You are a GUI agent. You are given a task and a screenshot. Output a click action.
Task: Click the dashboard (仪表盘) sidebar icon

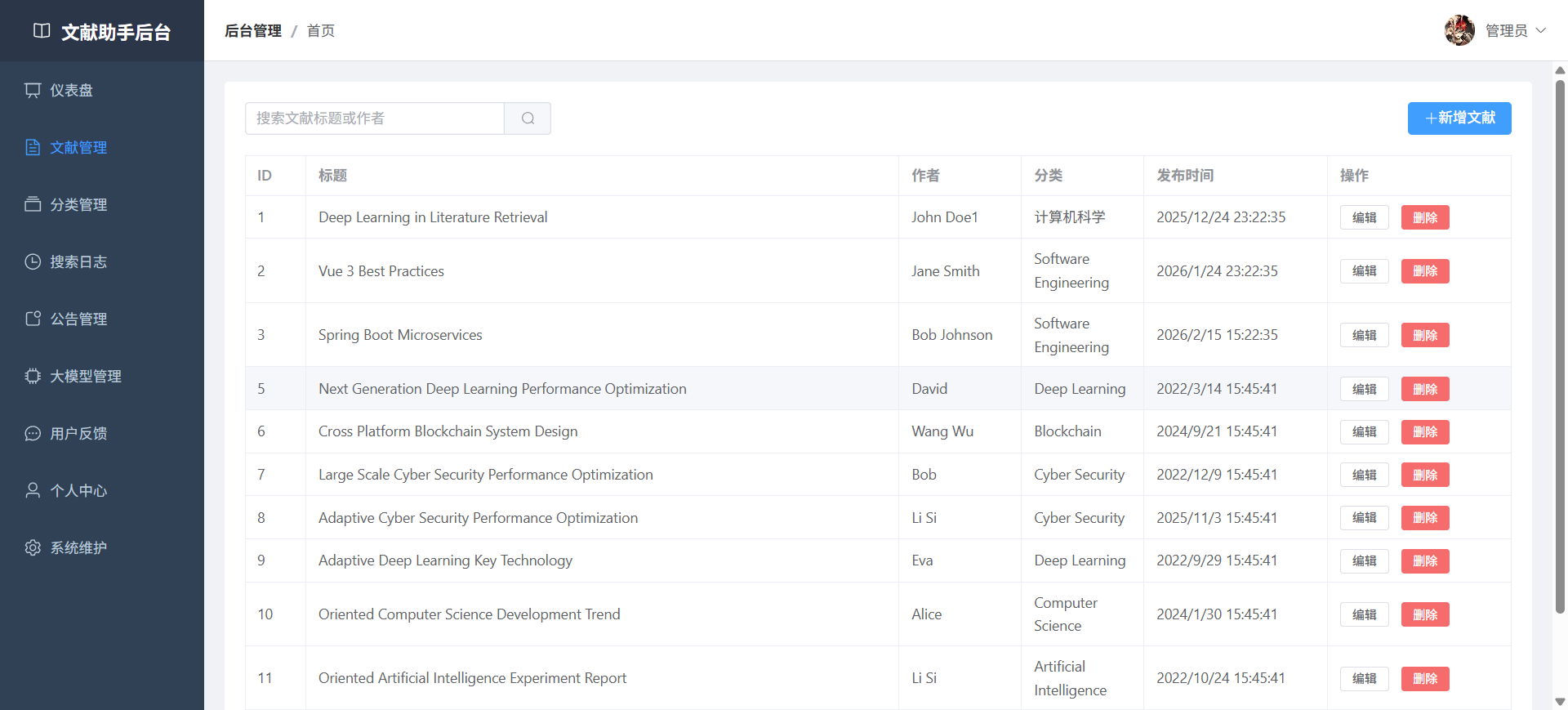pos(33,90)
